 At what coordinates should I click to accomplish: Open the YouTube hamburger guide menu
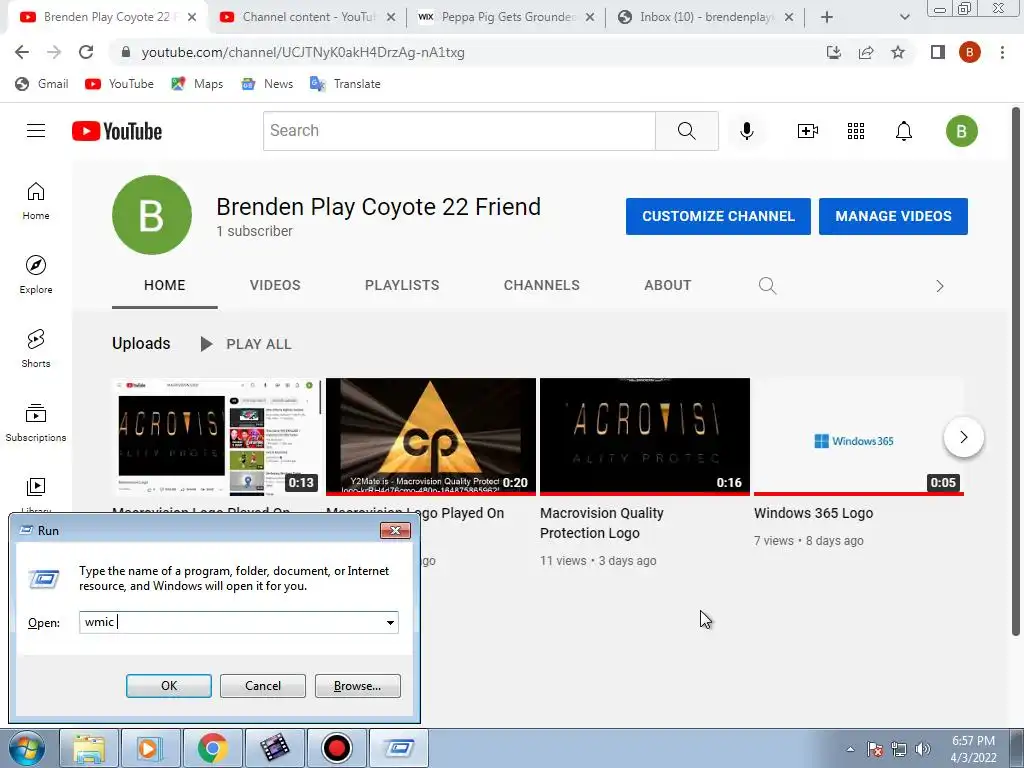tap(36, 131)
